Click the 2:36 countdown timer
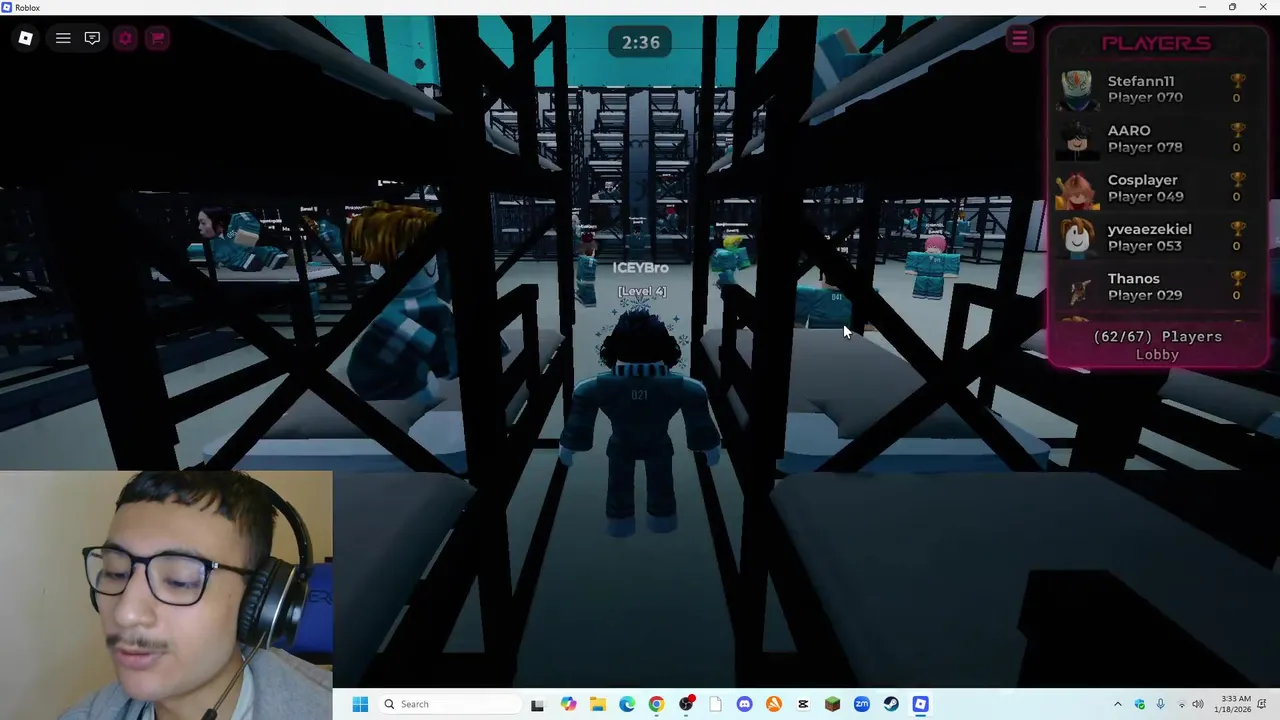The width and height of the screenshot is (1280, 720). [x=641, y=42]
